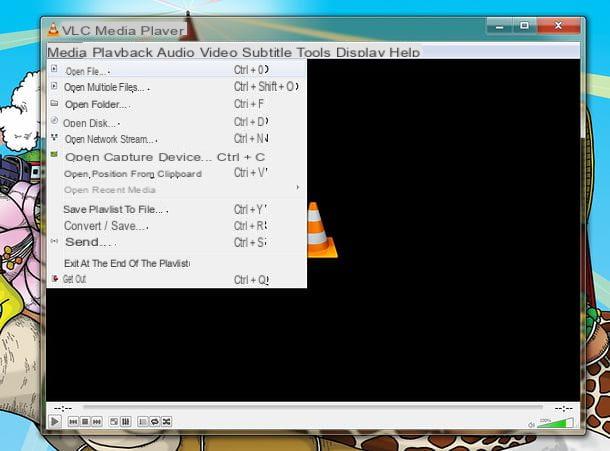Toggle the playlist view button
Viewport: 610px width, 451px height.
coord(143,421)
